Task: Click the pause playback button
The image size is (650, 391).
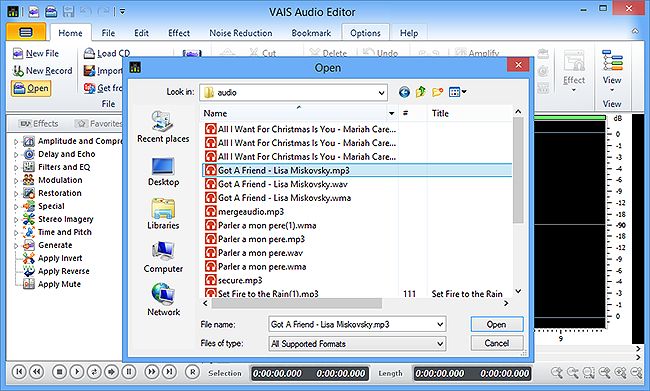Action: point(129,372)
